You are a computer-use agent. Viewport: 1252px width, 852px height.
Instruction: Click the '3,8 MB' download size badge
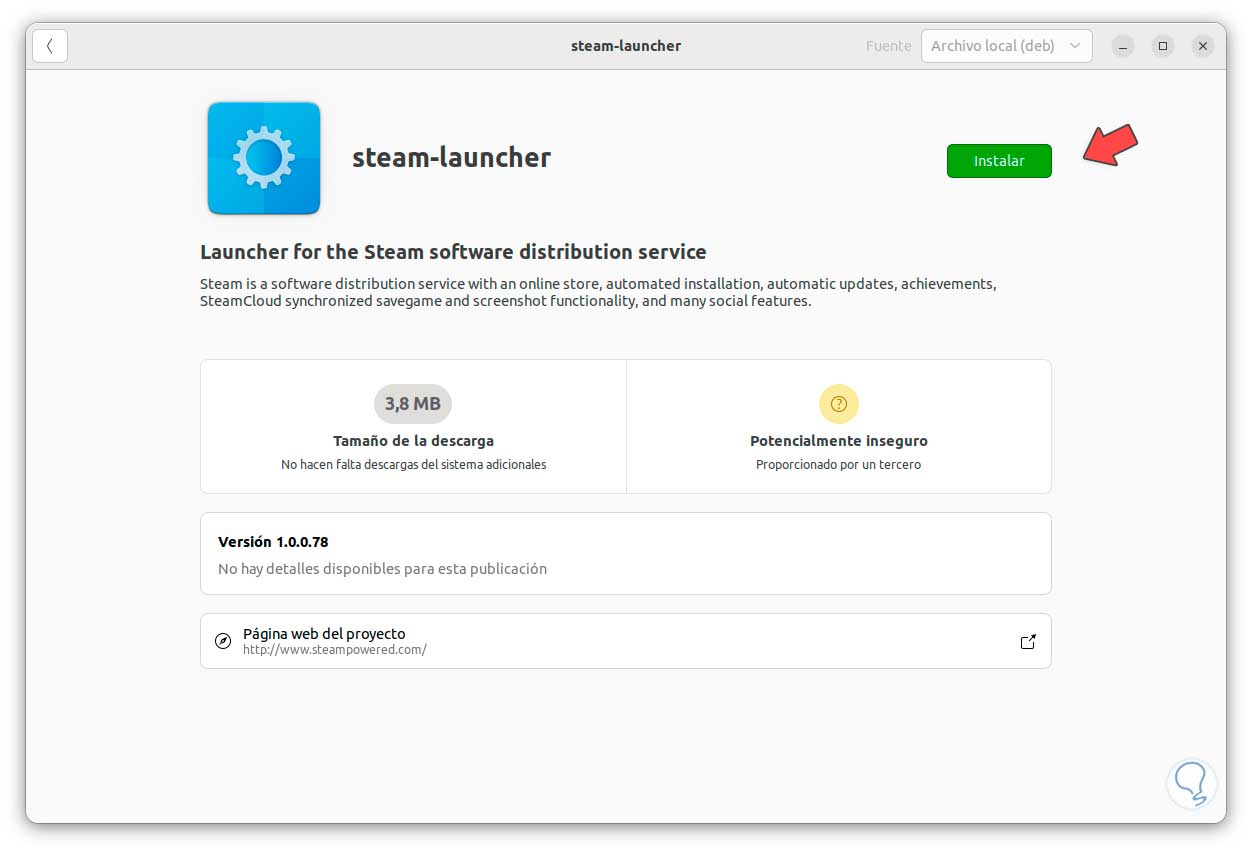coord(413,404)
